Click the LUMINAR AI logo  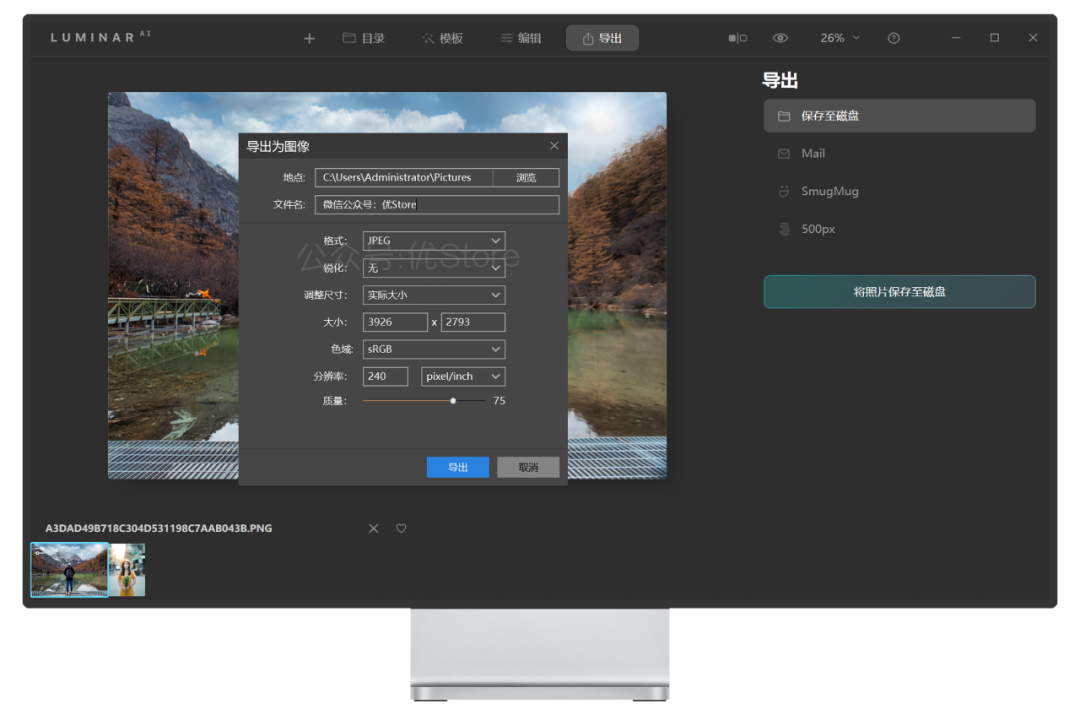pos(101,37)
